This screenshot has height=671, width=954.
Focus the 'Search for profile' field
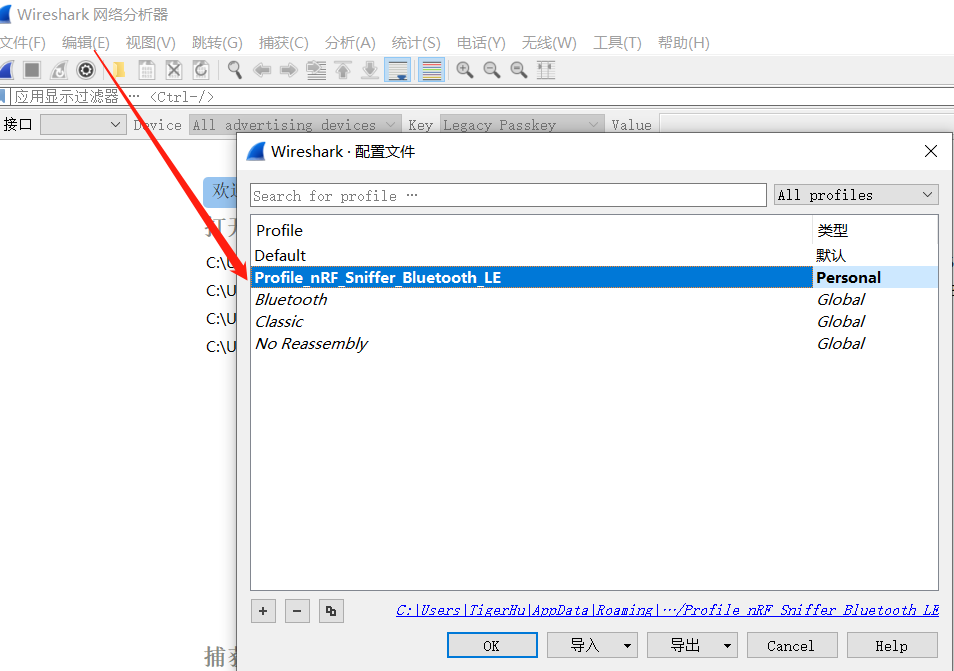(x=508, y=195)
